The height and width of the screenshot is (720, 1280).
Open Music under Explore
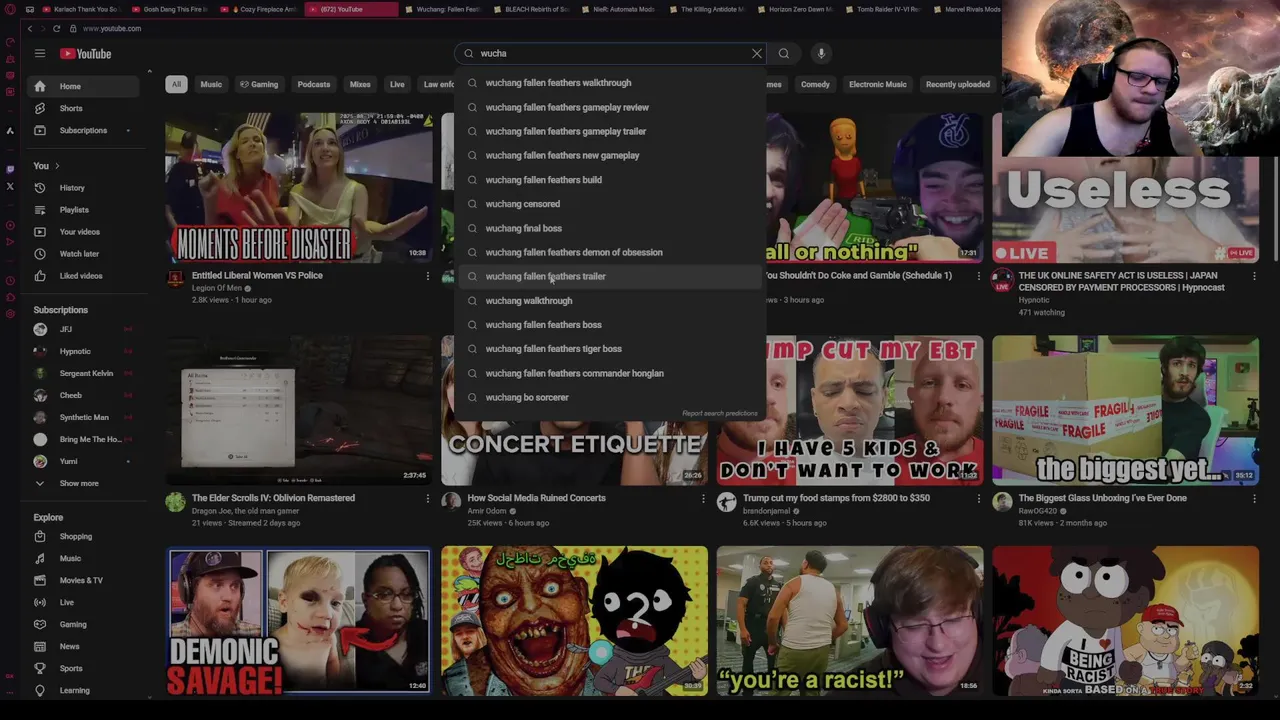point(84,558)
